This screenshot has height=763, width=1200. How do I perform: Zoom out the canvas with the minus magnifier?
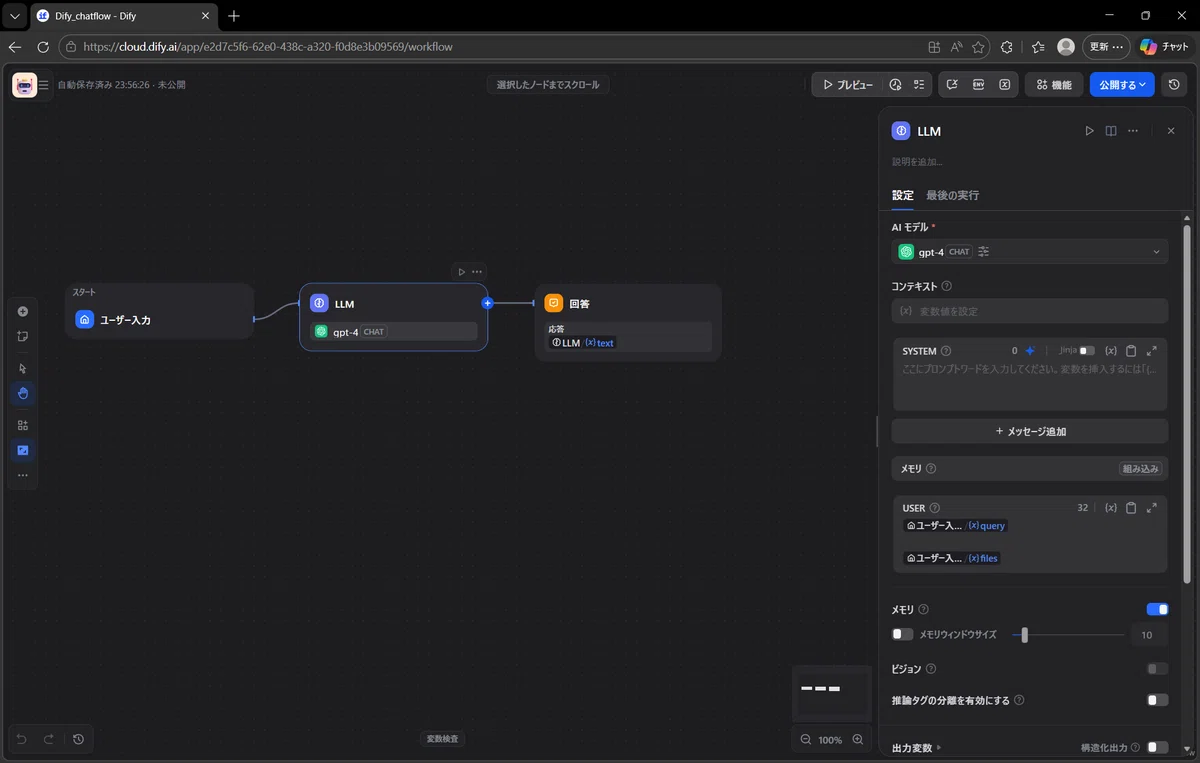(806, 740)
